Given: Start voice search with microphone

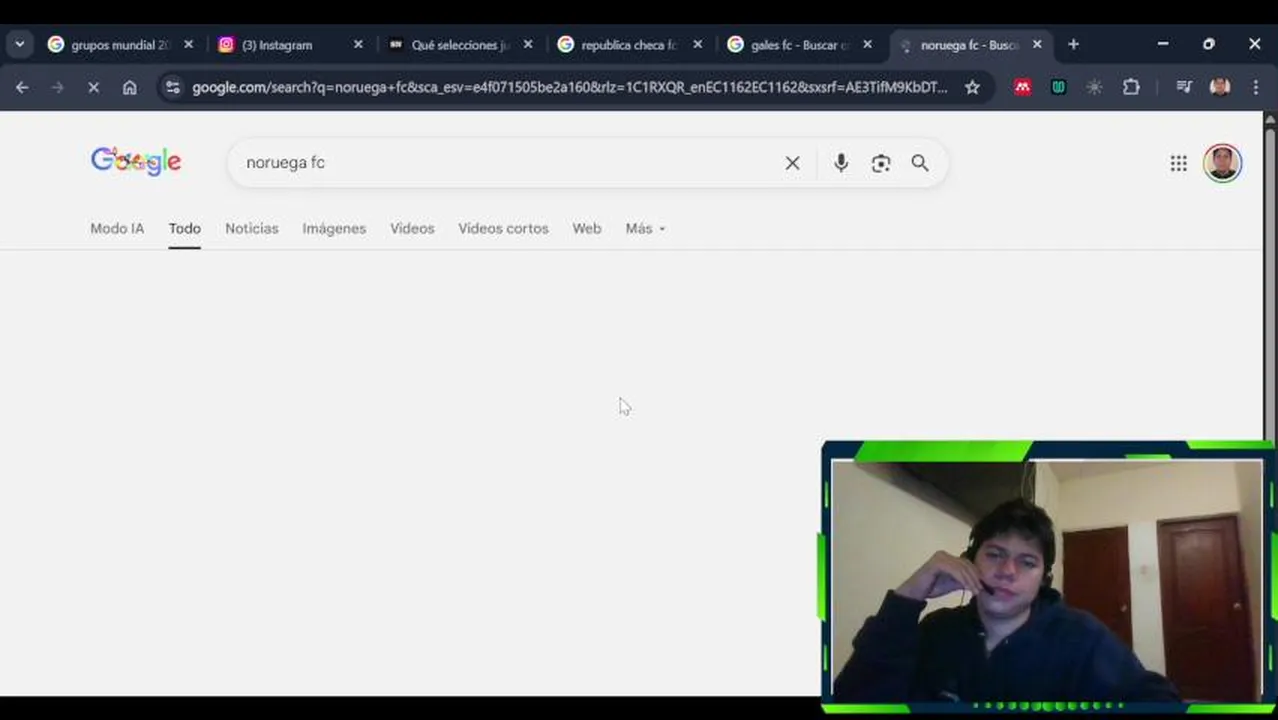Looking at the screenshot, I should [841, 163].
